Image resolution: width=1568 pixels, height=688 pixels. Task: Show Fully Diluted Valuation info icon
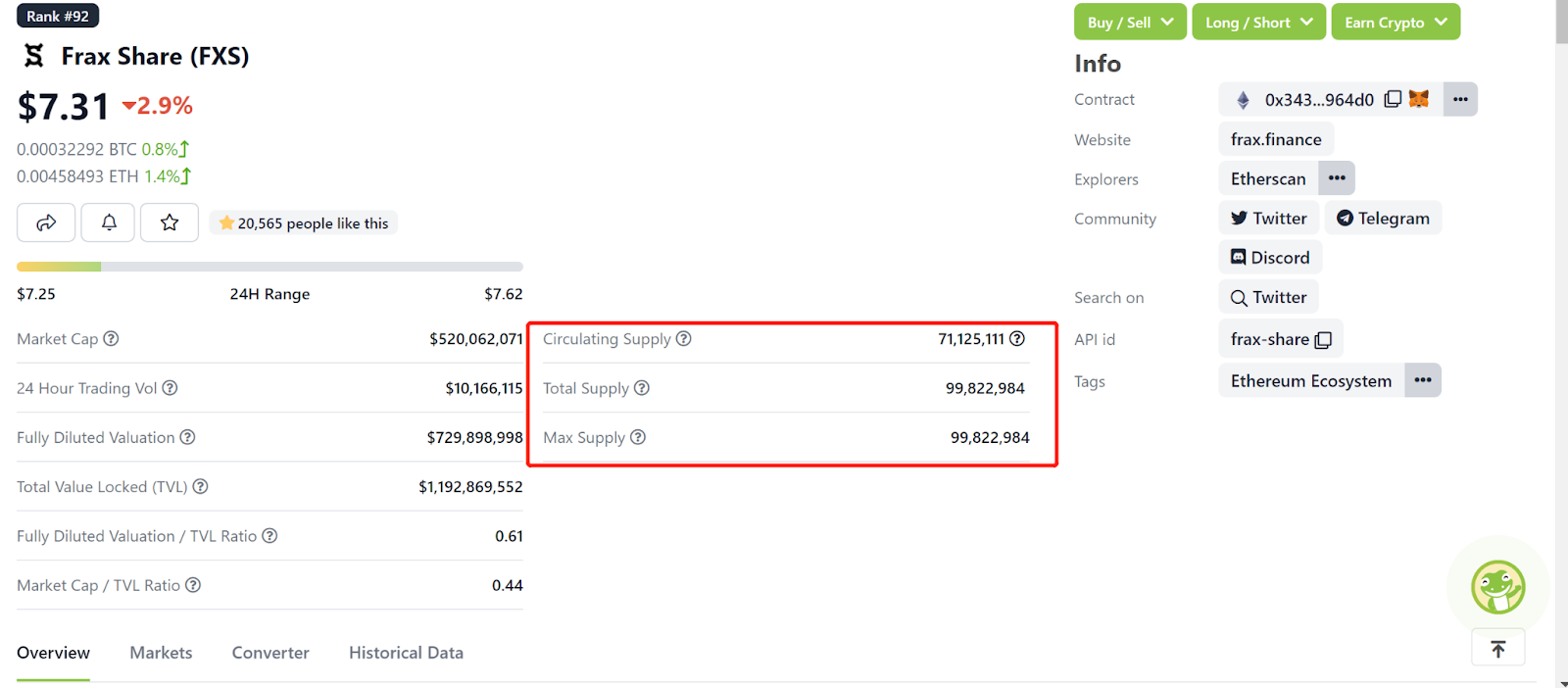pyautogui.click(x=187, y=437)
